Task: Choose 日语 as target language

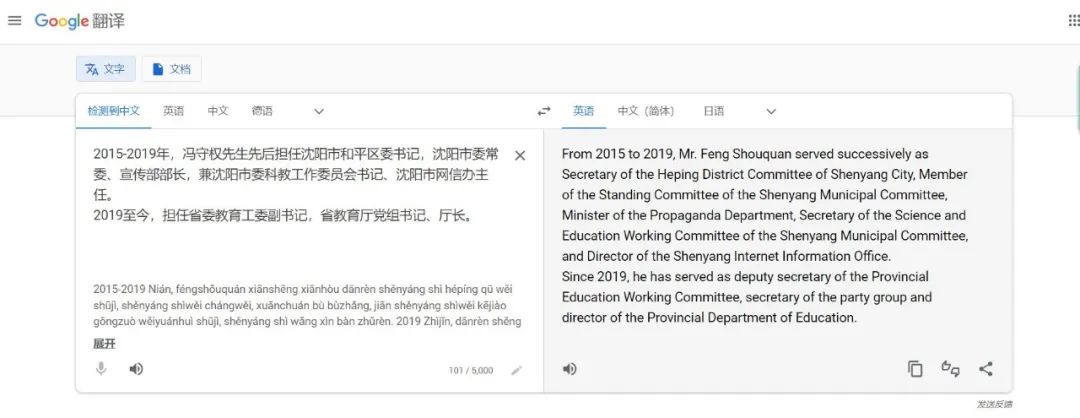Action: [714, 111]
